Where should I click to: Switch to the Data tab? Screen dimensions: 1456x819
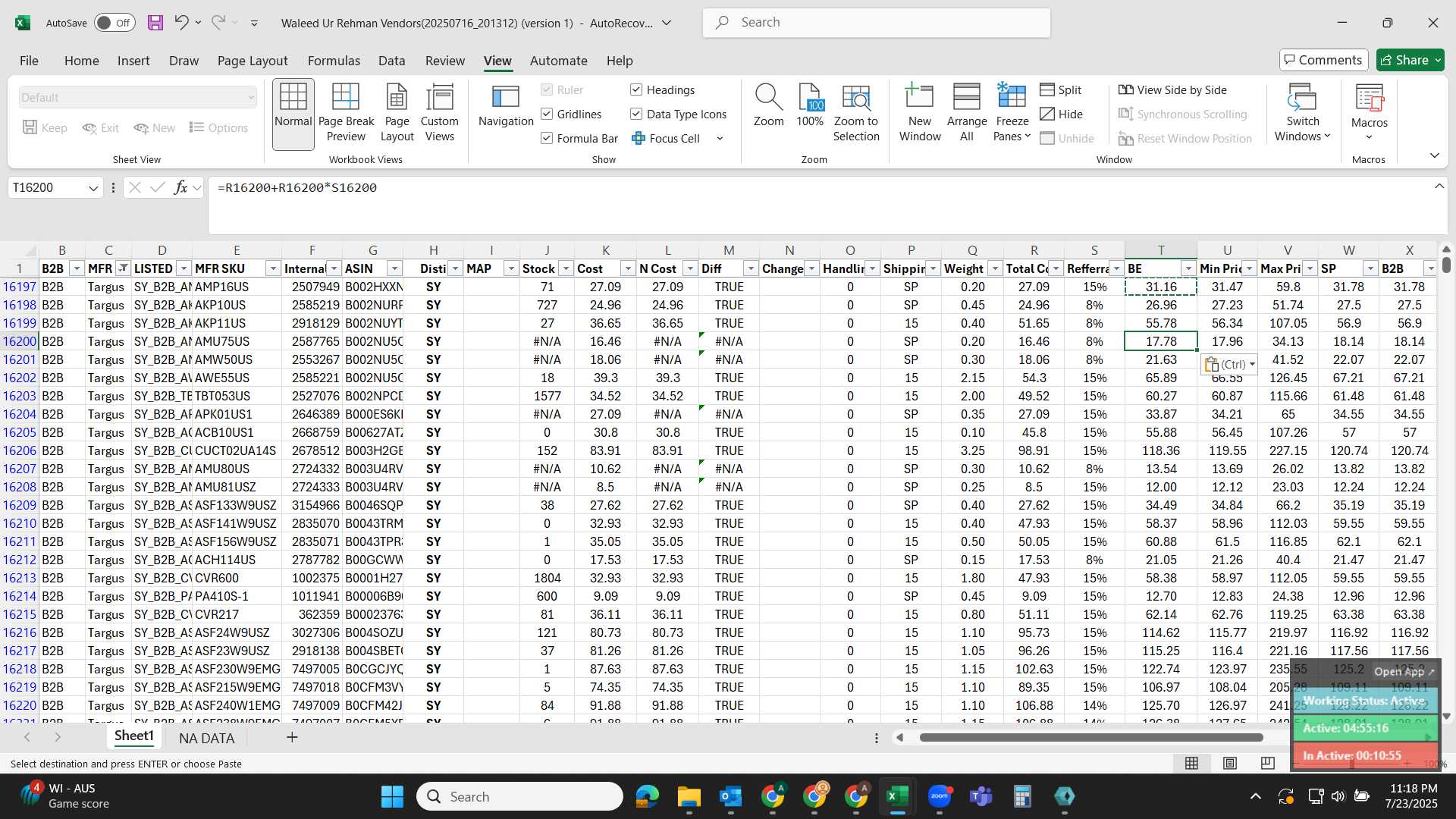(x=391, y=61)
